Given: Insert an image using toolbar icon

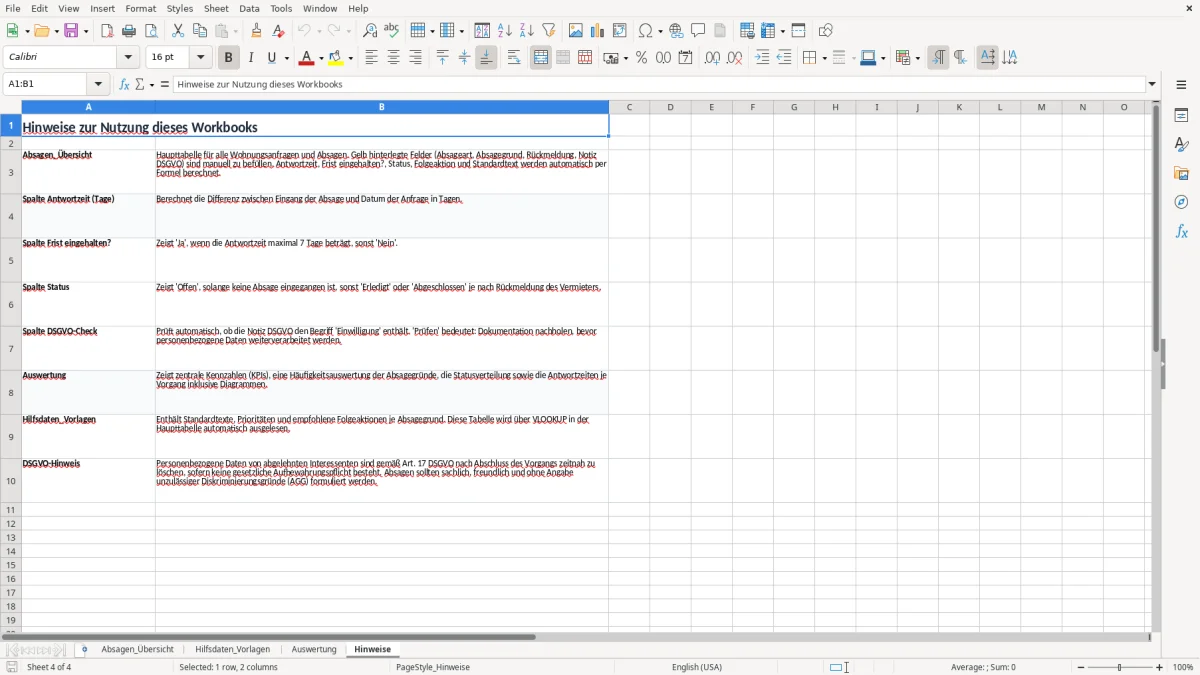Looking at the screenshot, I should point(576,31).
